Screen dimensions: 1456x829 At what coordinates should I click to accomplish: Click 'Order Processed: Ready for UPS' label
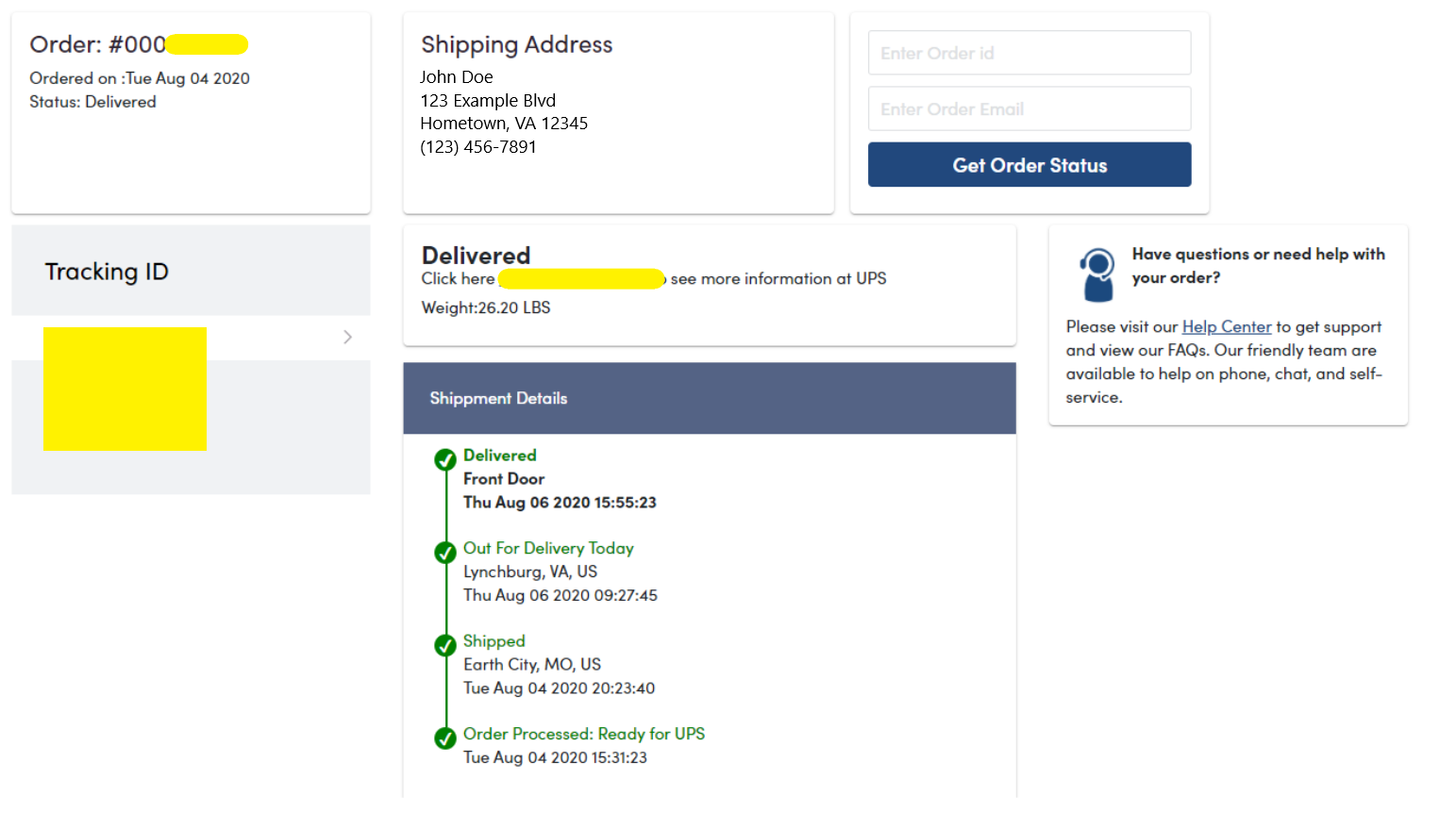pyautogui.click(x=583, y=734)
